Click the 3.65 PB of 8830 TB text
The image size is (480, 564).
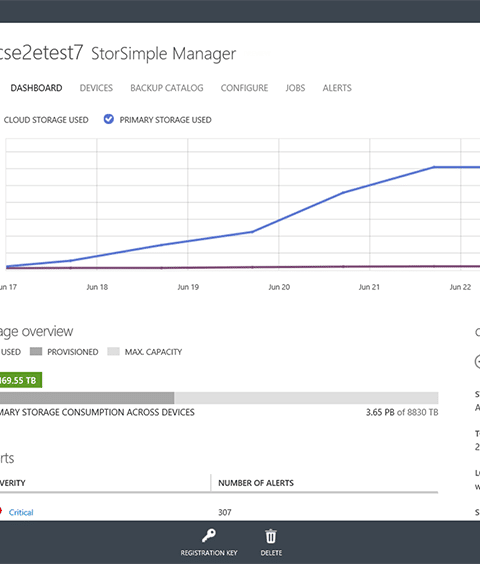point(402,412)
